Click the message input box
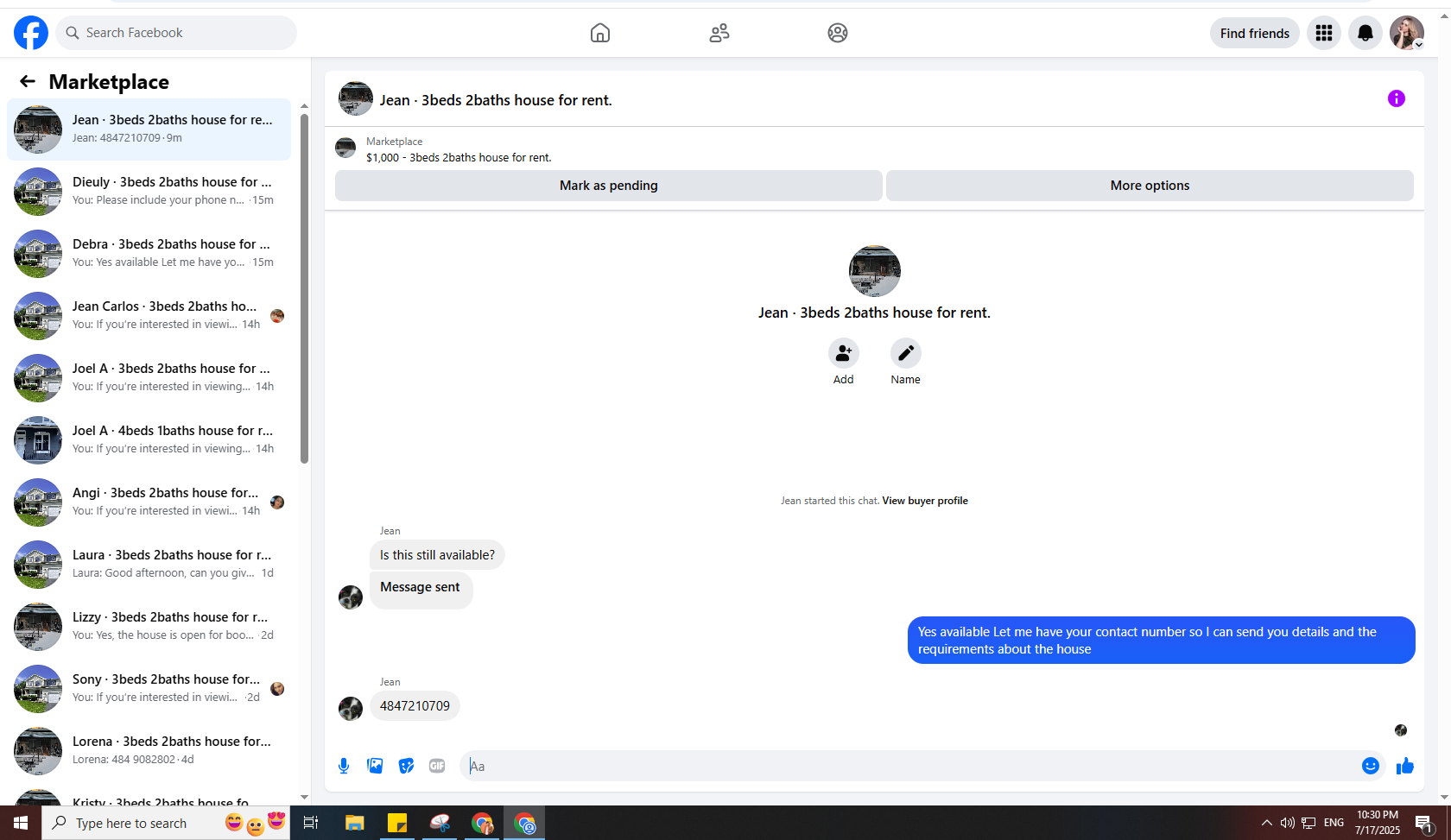 click(x=909, y=766)
